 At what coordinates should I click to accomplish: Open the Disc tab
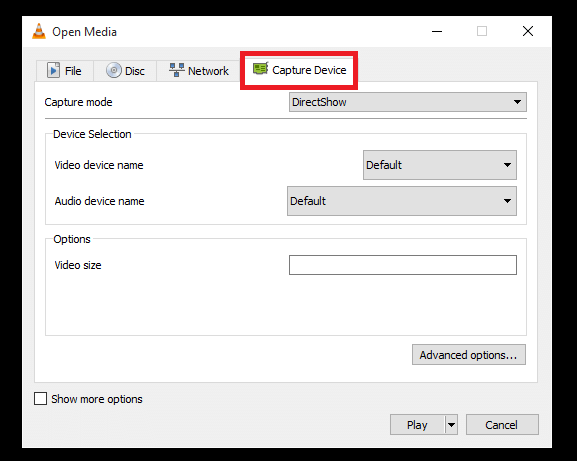coord(125,71)
